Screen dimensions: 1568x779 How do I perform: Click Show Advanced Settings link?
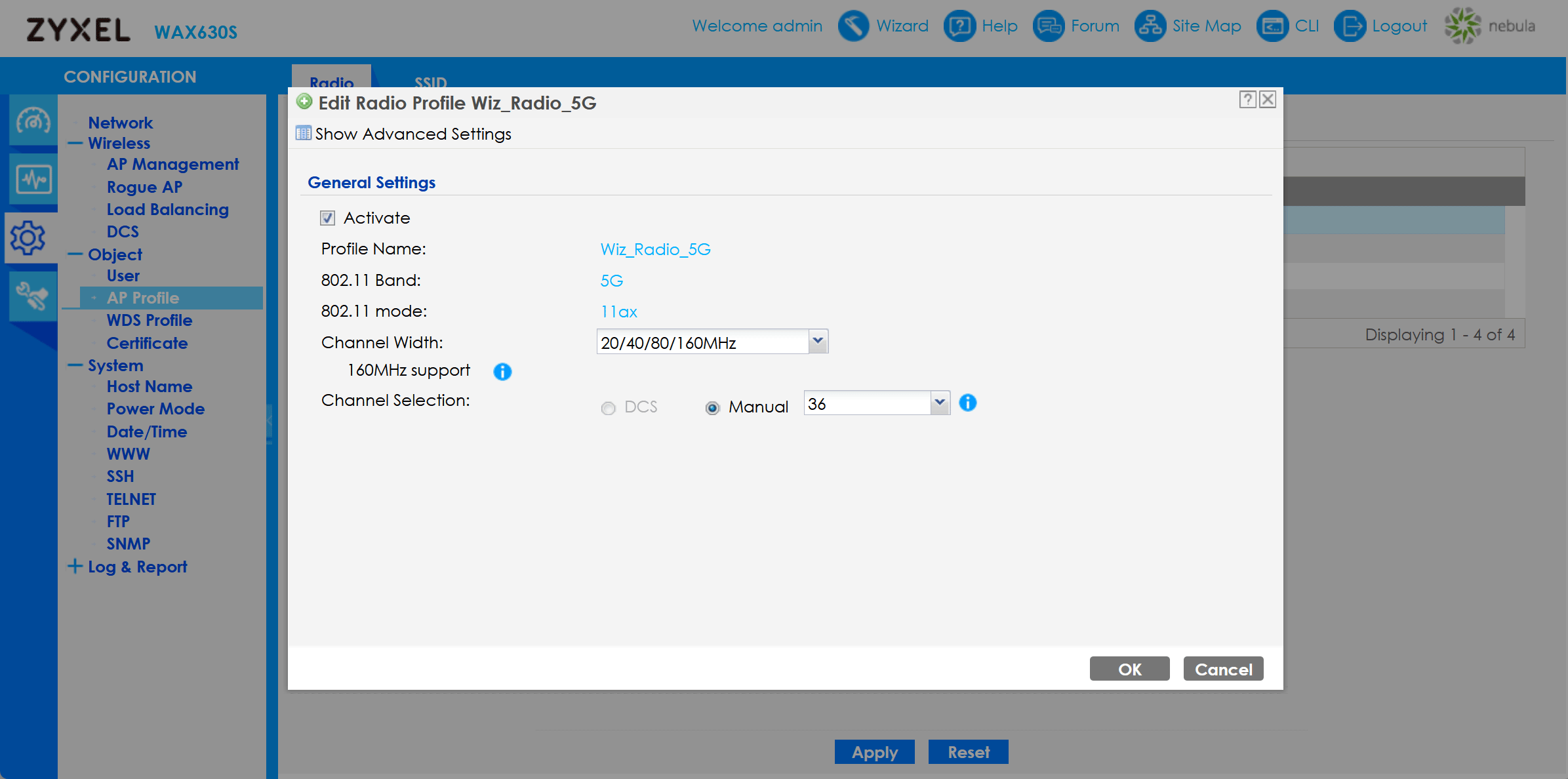click(412, 134)
